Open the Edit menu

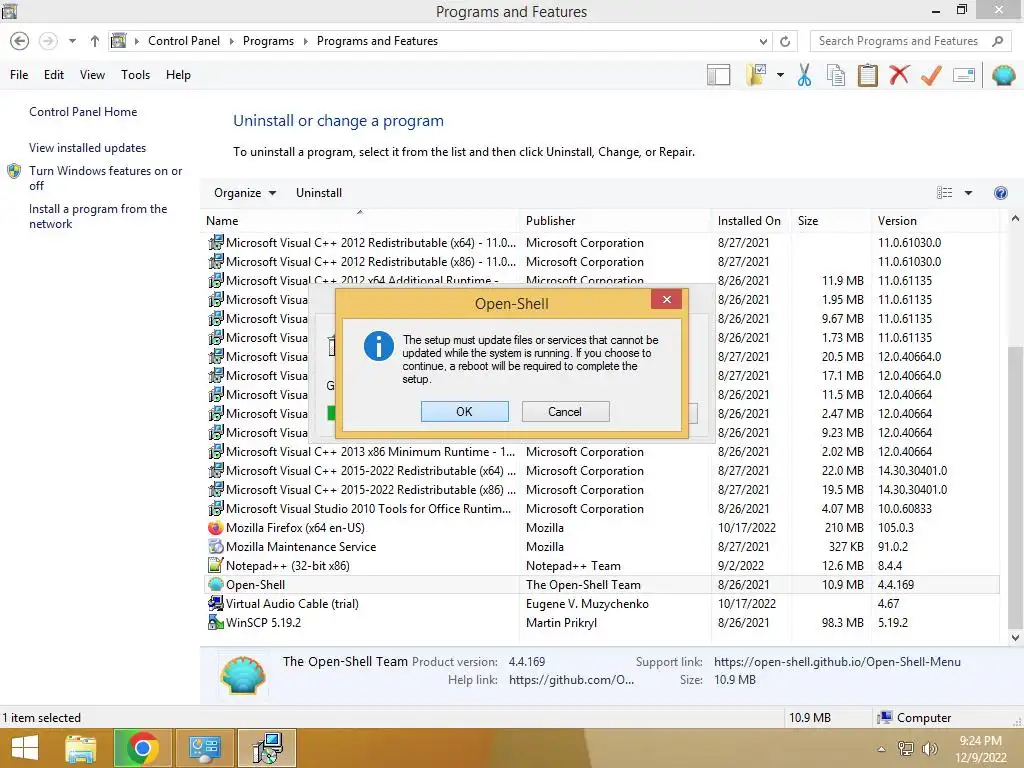pos(54,75)
